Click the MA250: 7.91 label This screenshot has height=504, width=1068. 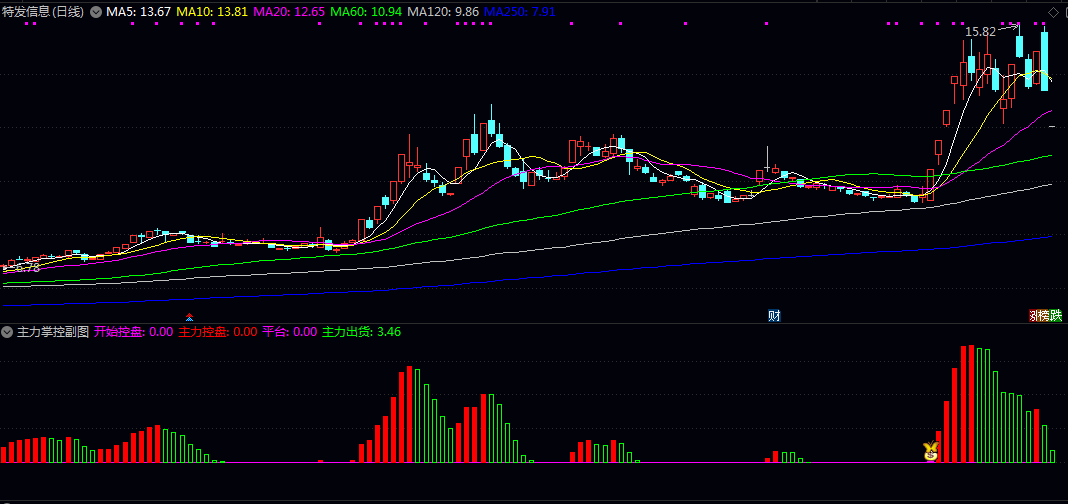point(520,12)
